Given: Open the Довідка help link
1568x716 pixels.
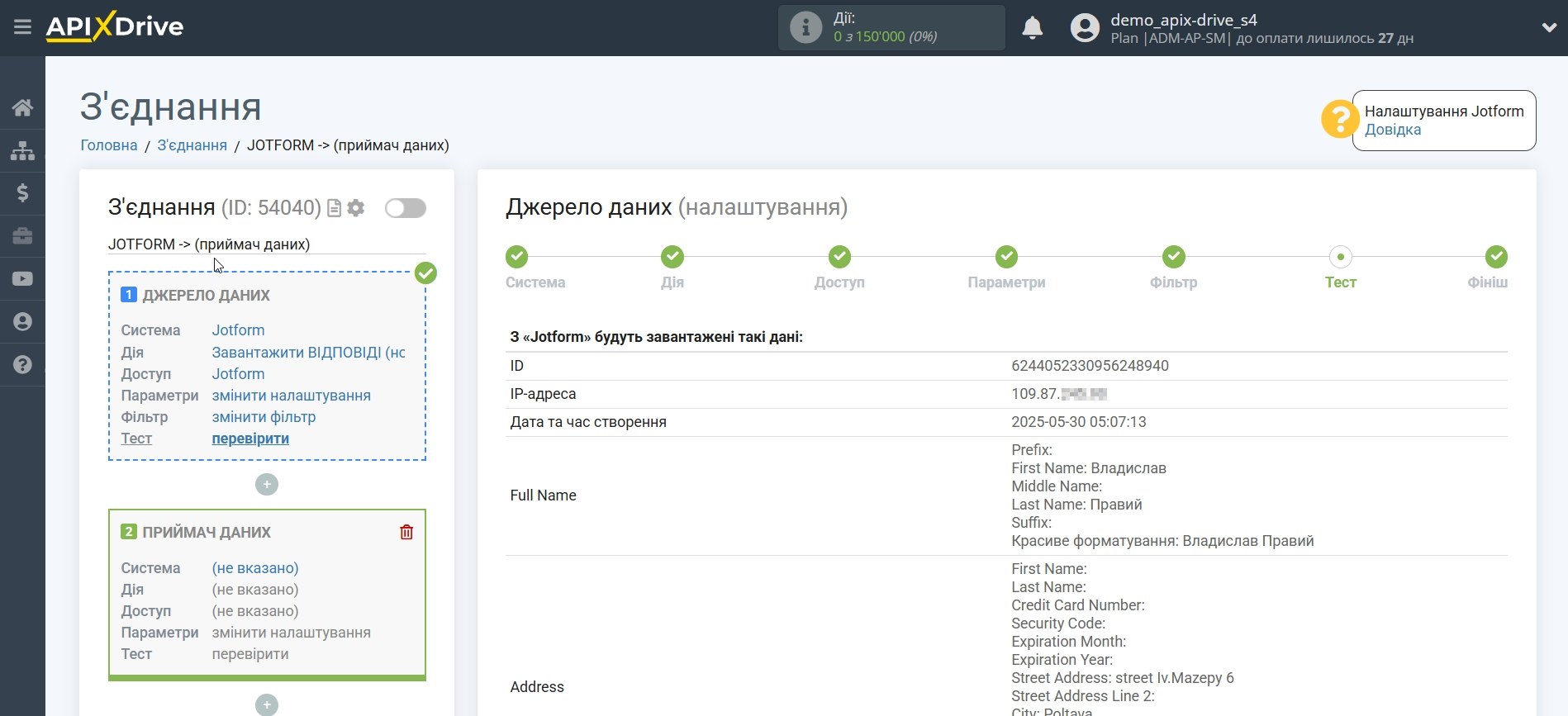Looking at the screenshot, I should pos(1393,130).
